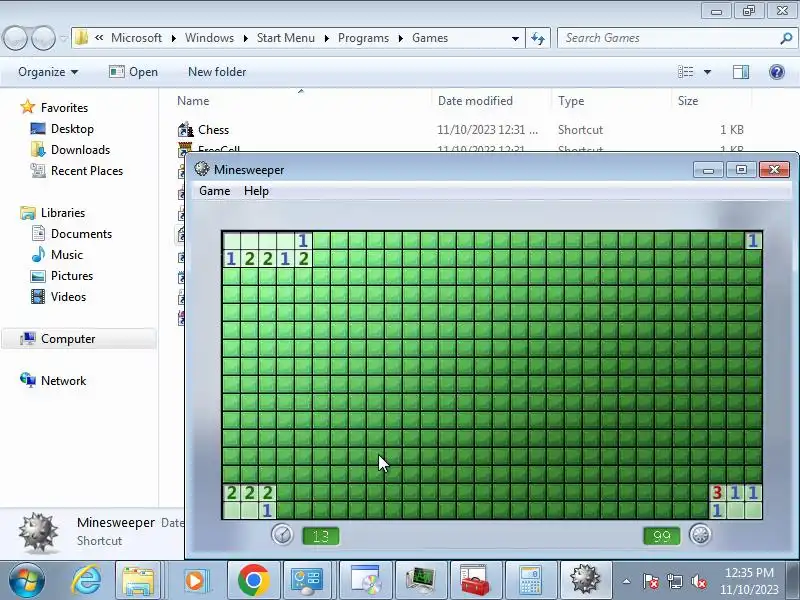The image size is (800, 600).
Task: Launch Internet Explorer from the taskbar
Action: pos(86,581)
